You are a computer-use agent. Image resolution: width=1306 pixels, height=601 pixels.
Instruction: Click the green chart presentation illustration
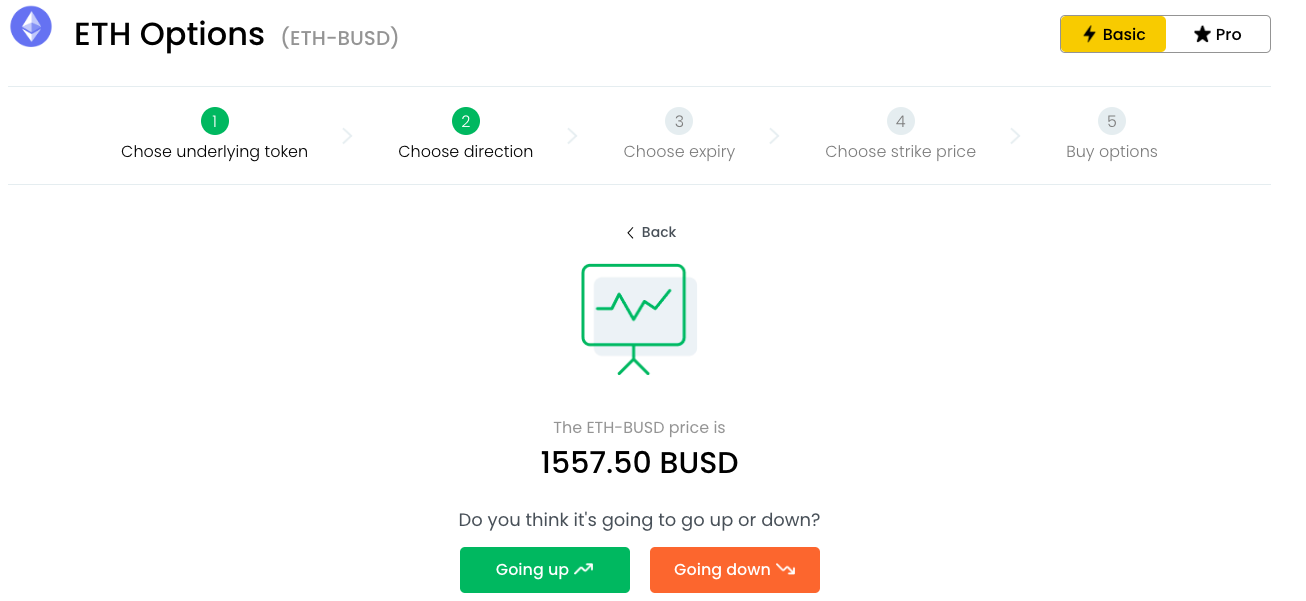639,319
